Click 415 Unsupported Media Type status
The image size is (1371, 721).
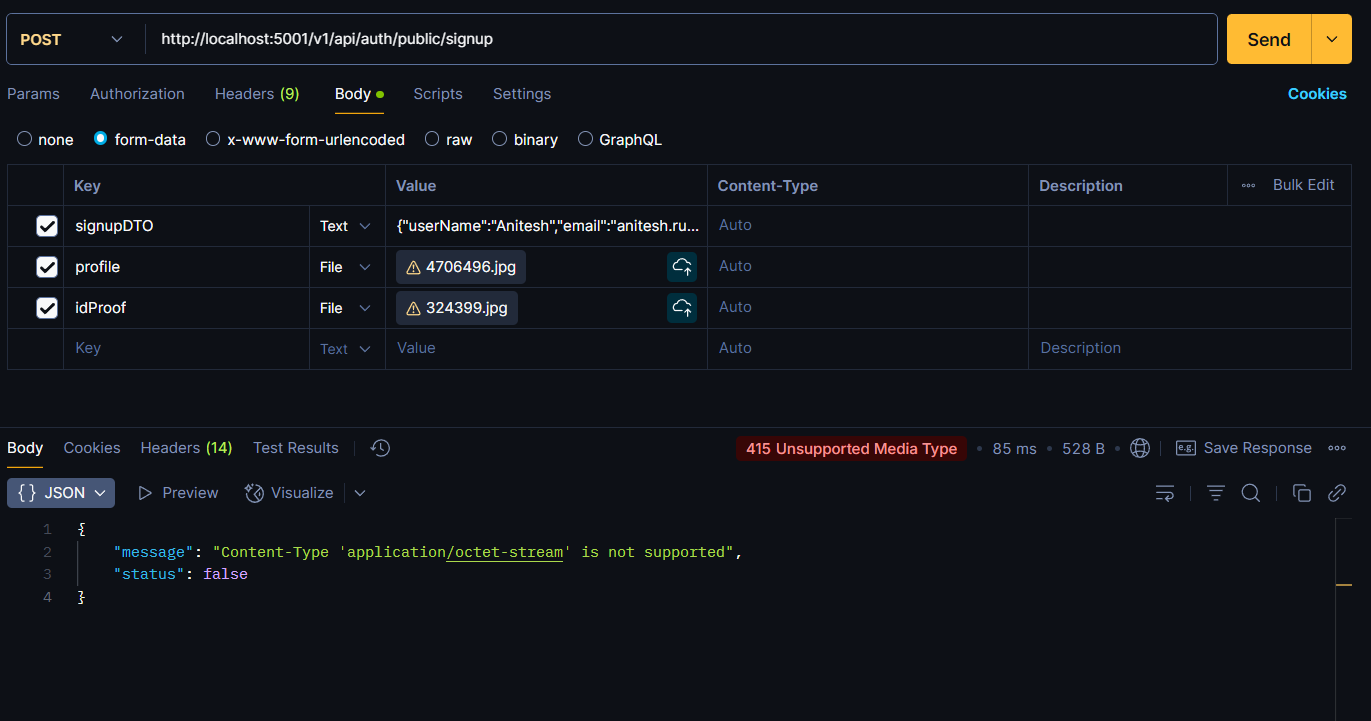tap(851, 449)
